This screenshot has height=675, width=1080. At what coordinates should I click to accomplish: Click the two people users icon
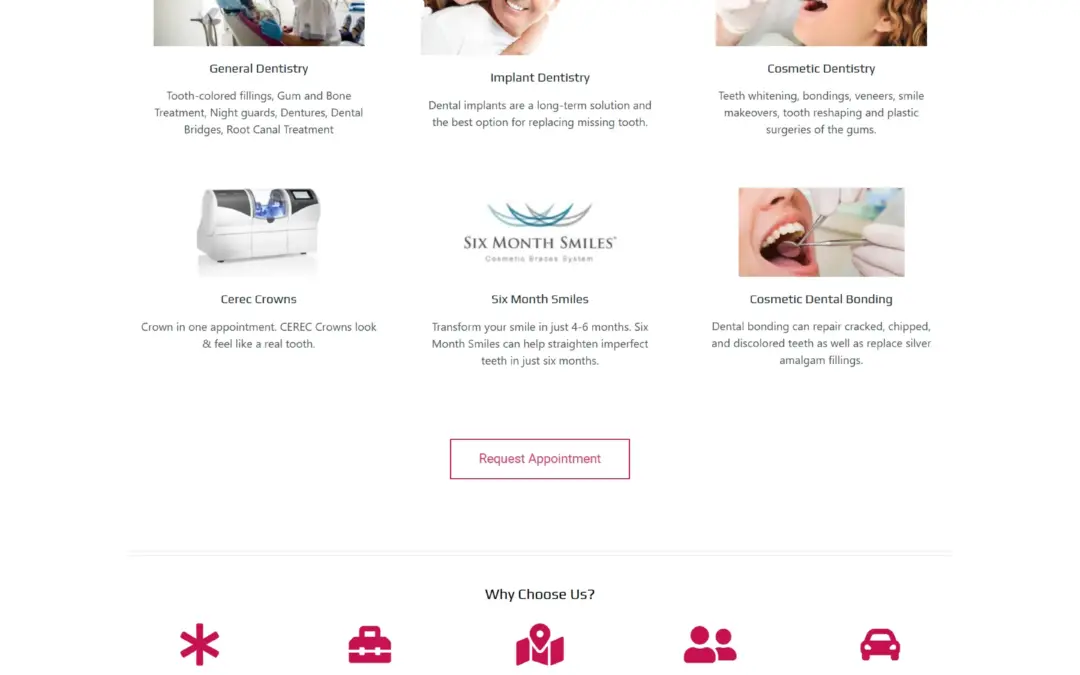(710, 645)
